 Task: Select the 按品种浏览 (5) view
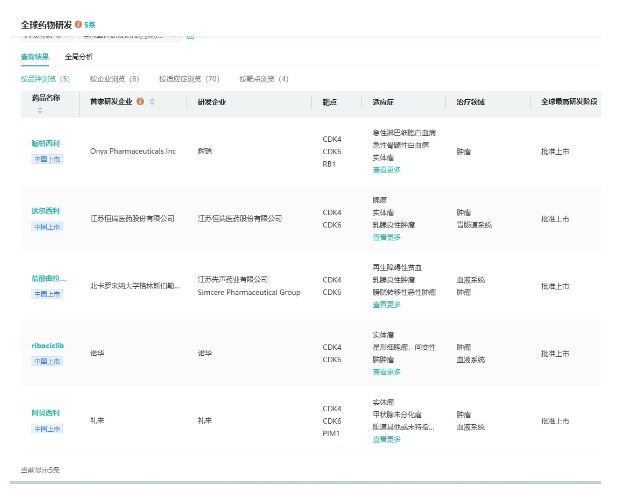click(x=45, y=78)
